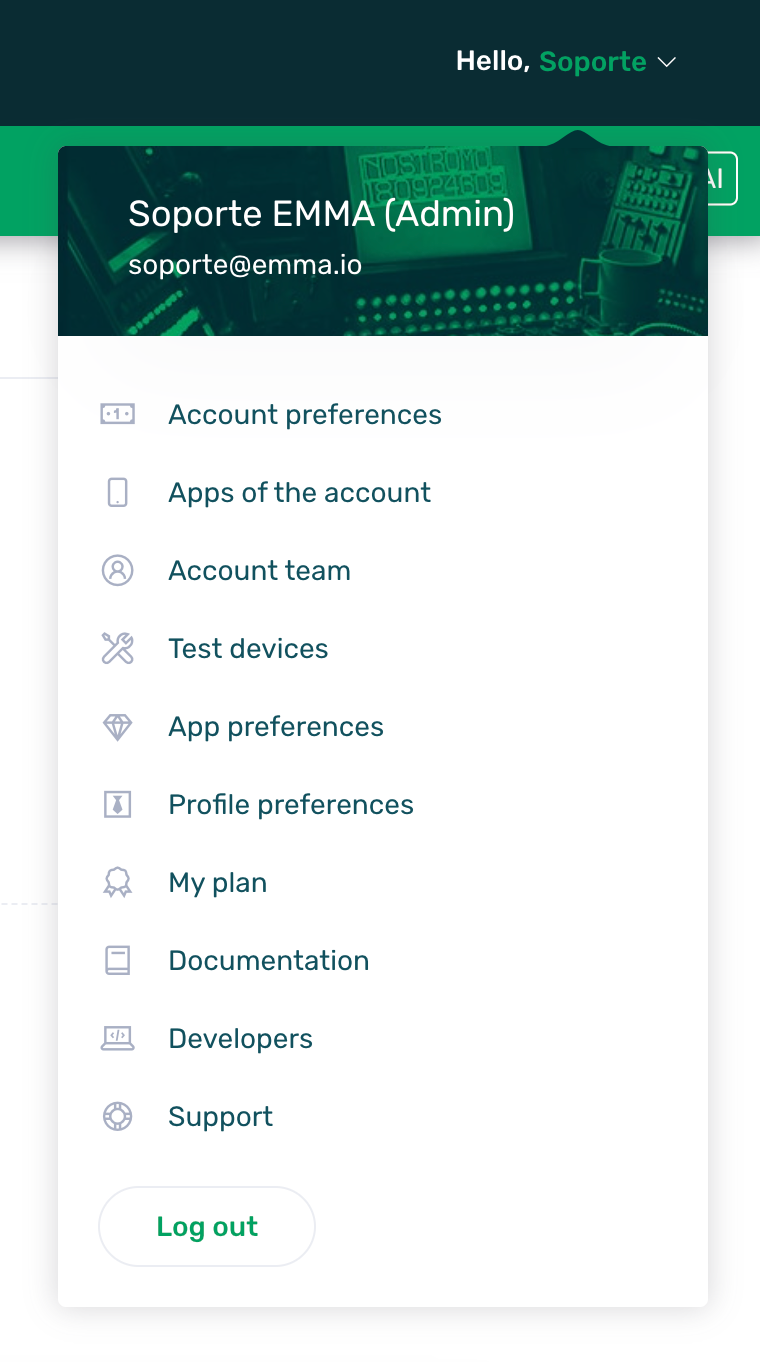This screenshot has width=760, height=1362.
Task: Click the Support lifebuoy icon
Action: pos(117,1116)
